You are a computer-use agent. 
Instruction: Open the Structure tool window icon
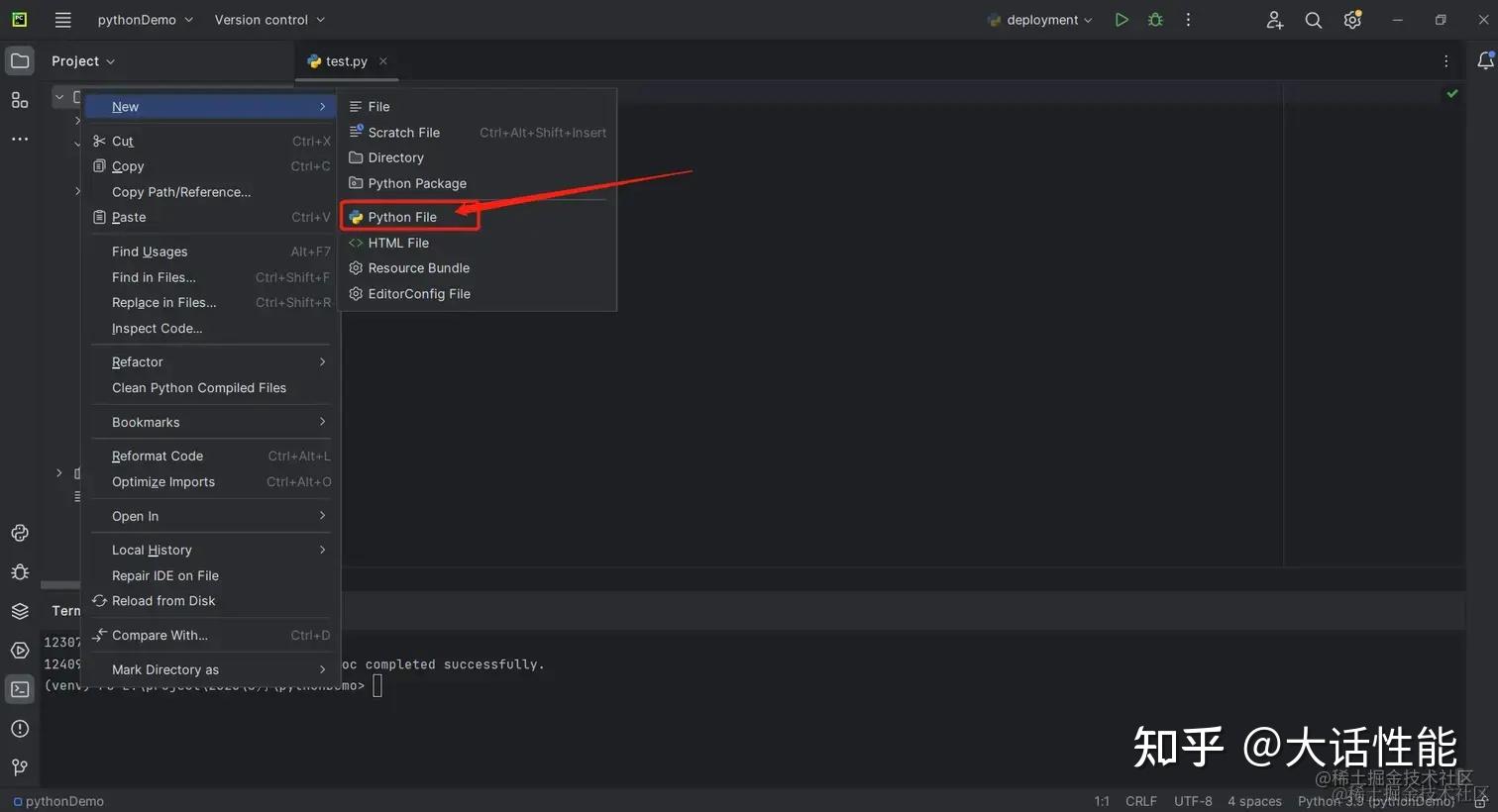(20, 100)
